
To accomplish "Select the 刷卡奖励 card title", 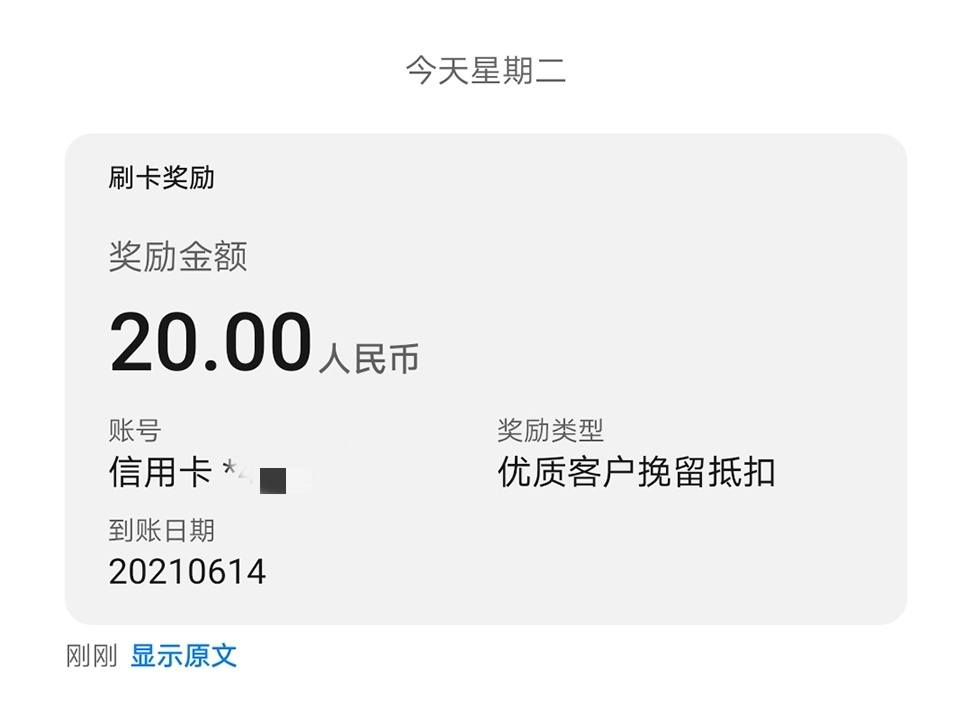I will coord(161,178).
